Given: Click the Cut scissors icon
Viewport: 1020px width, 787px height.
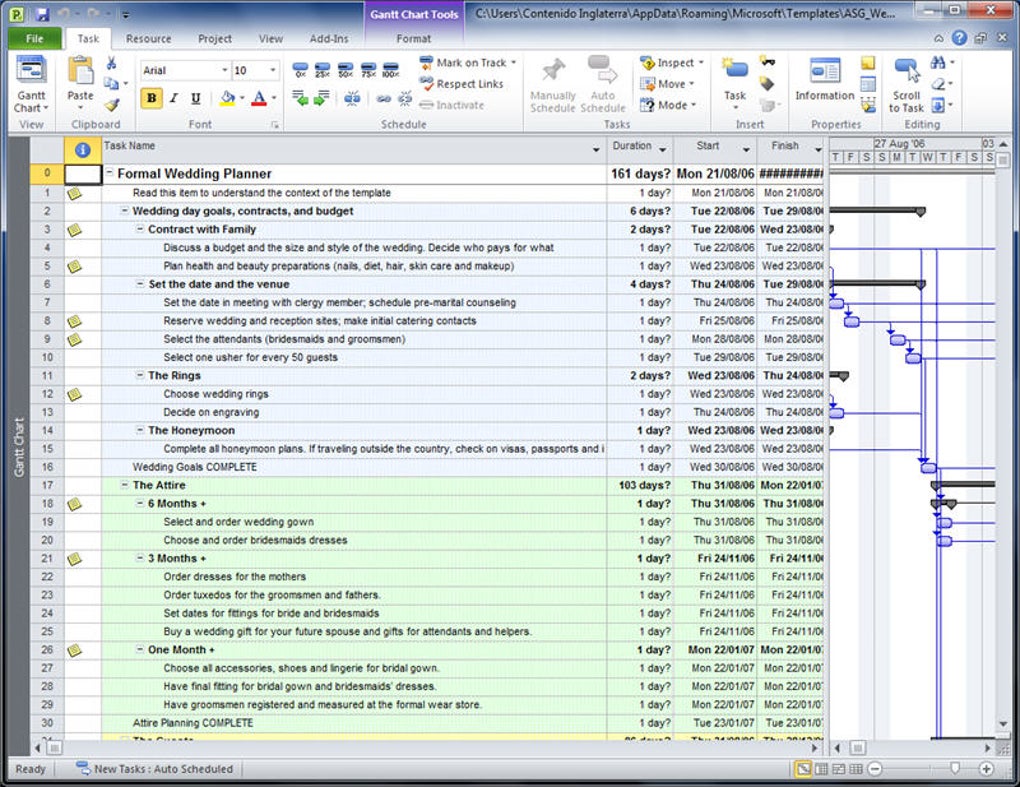Looking at the screenshot, I should coord(111,63).
